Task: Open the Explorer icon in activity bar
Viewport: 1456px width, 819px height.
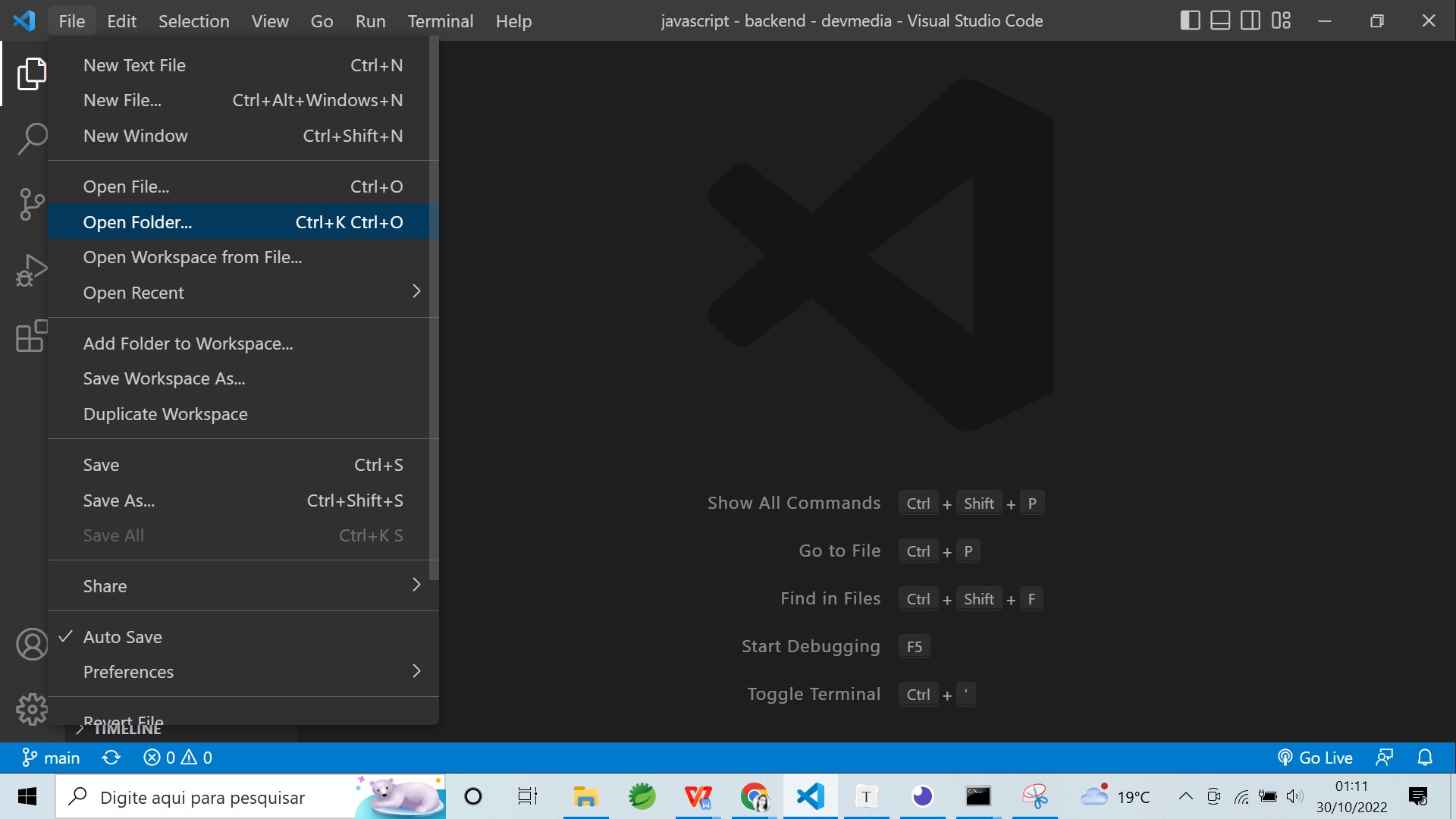Action: 31,74
